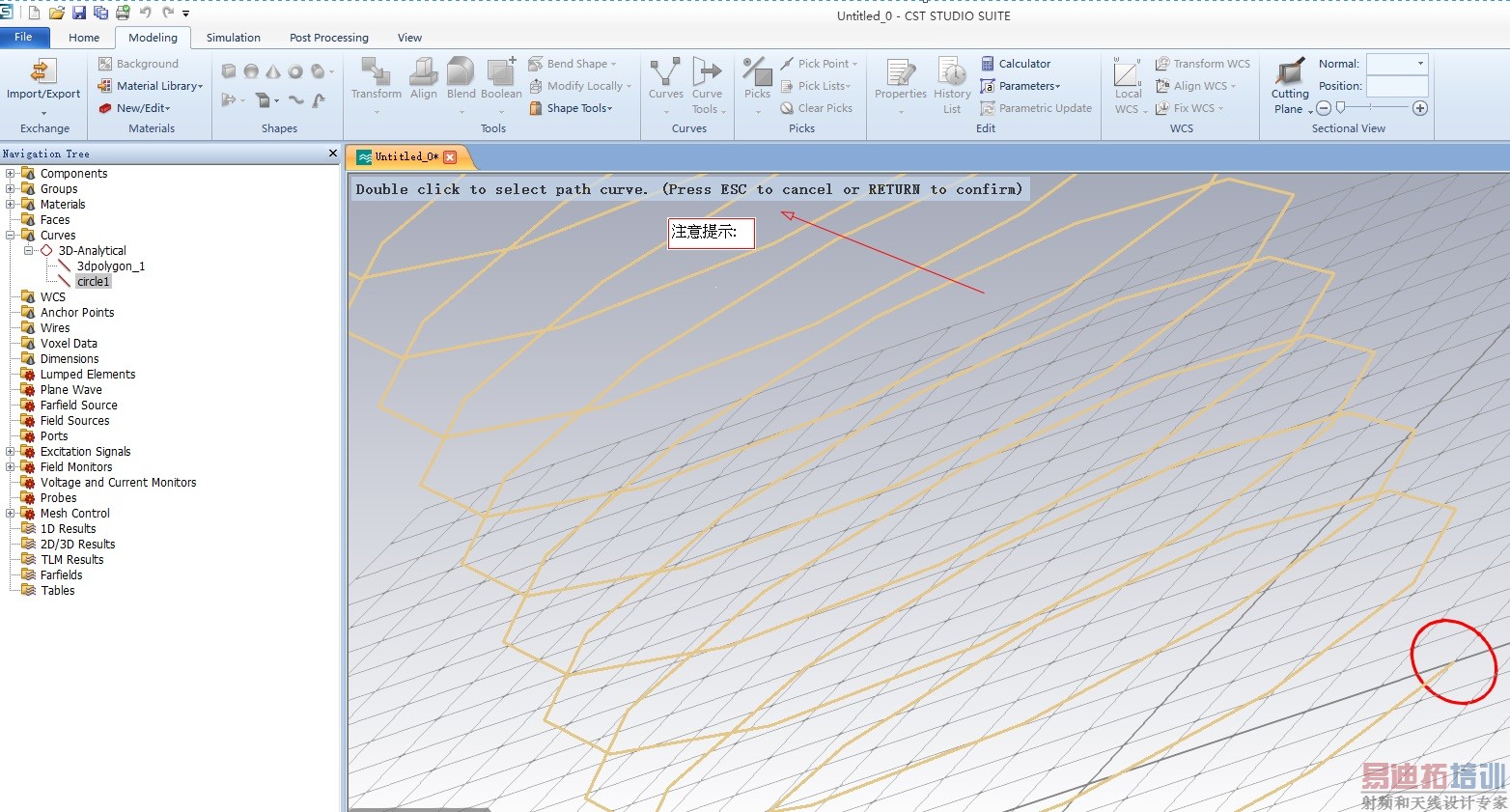This screenshot has height=812, width=1510.
Task: Close the Navigation Tree panel
Action: [333, 154]
